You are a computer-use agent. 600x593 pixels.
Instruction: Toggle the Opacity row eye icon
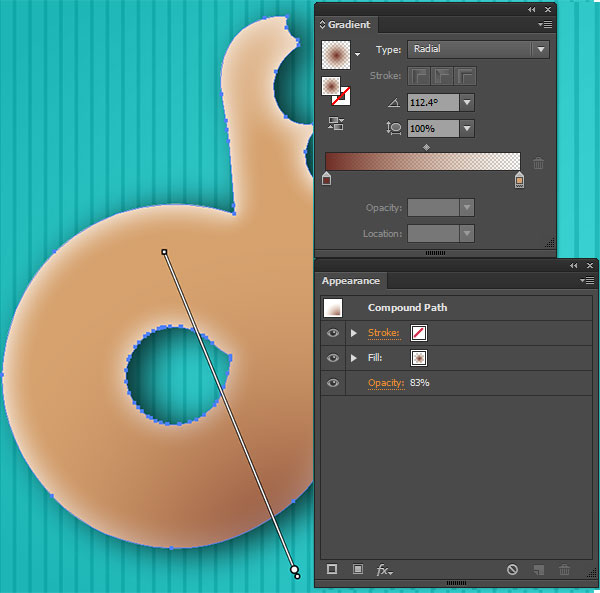coord(333,383)
